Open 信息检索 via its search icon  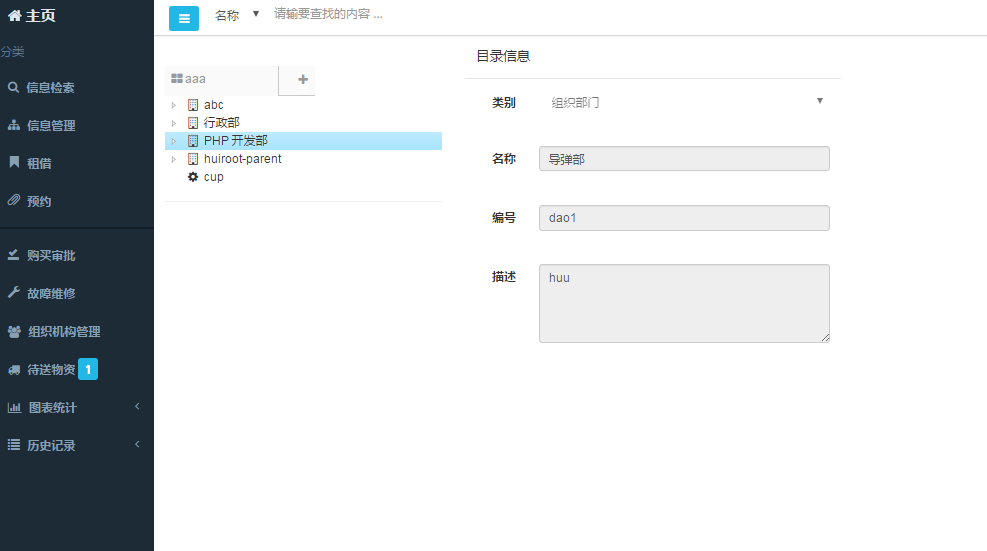click(x=13, y=88)
